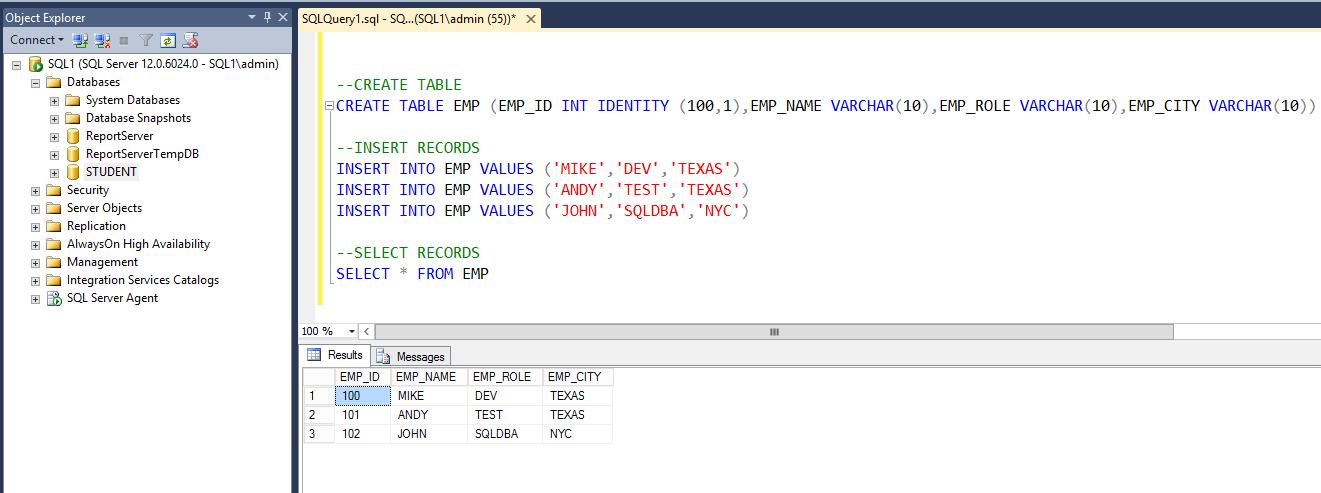Expand the SQL Server Agent node
The image size is (1321, 493).
[x=36, y=298]
